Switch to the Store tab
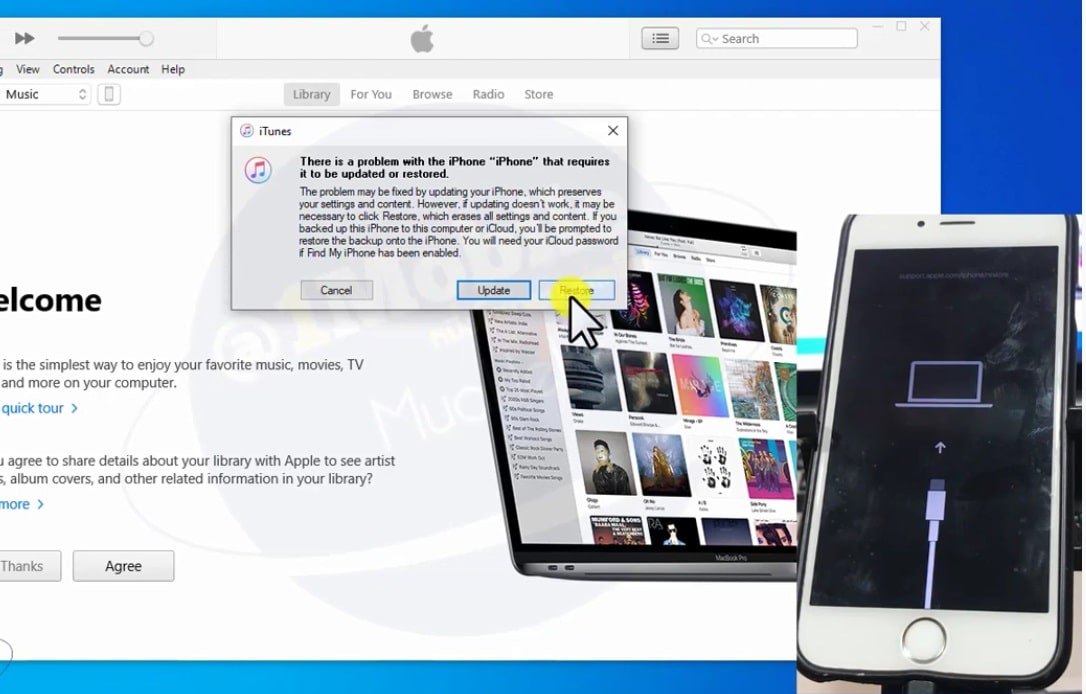The image size is (1086, 694). [538, 94]
